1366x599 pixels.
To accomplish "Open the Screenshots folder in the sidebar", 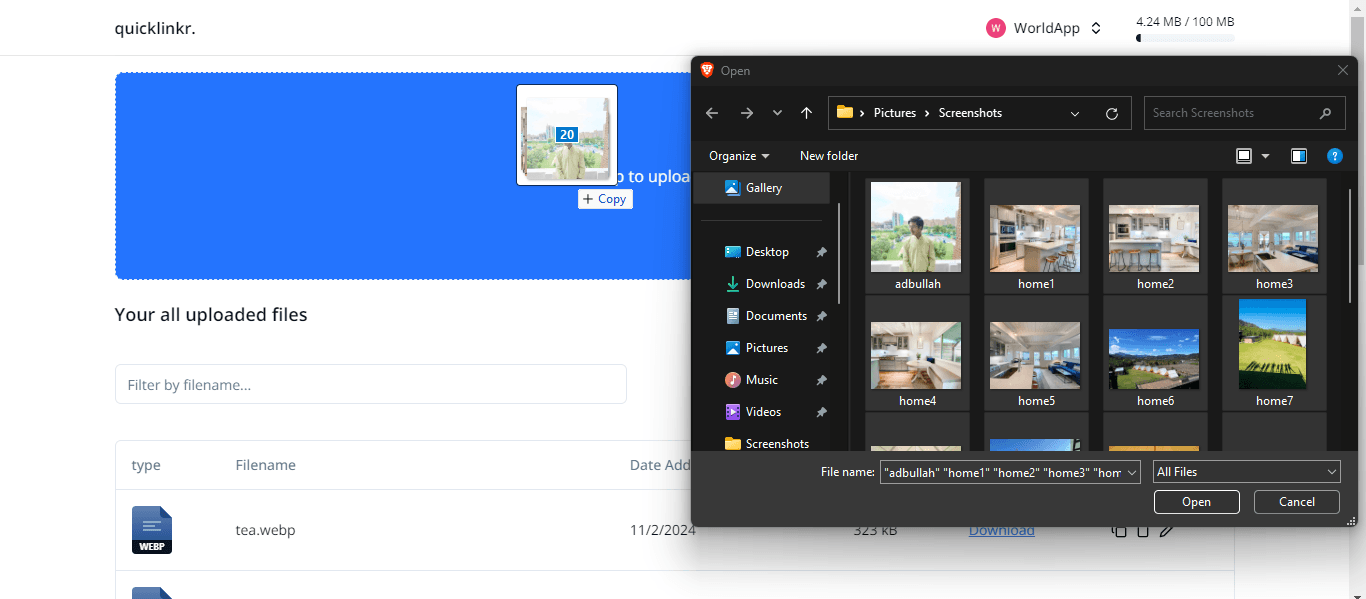I will click(x=767, y=444).
